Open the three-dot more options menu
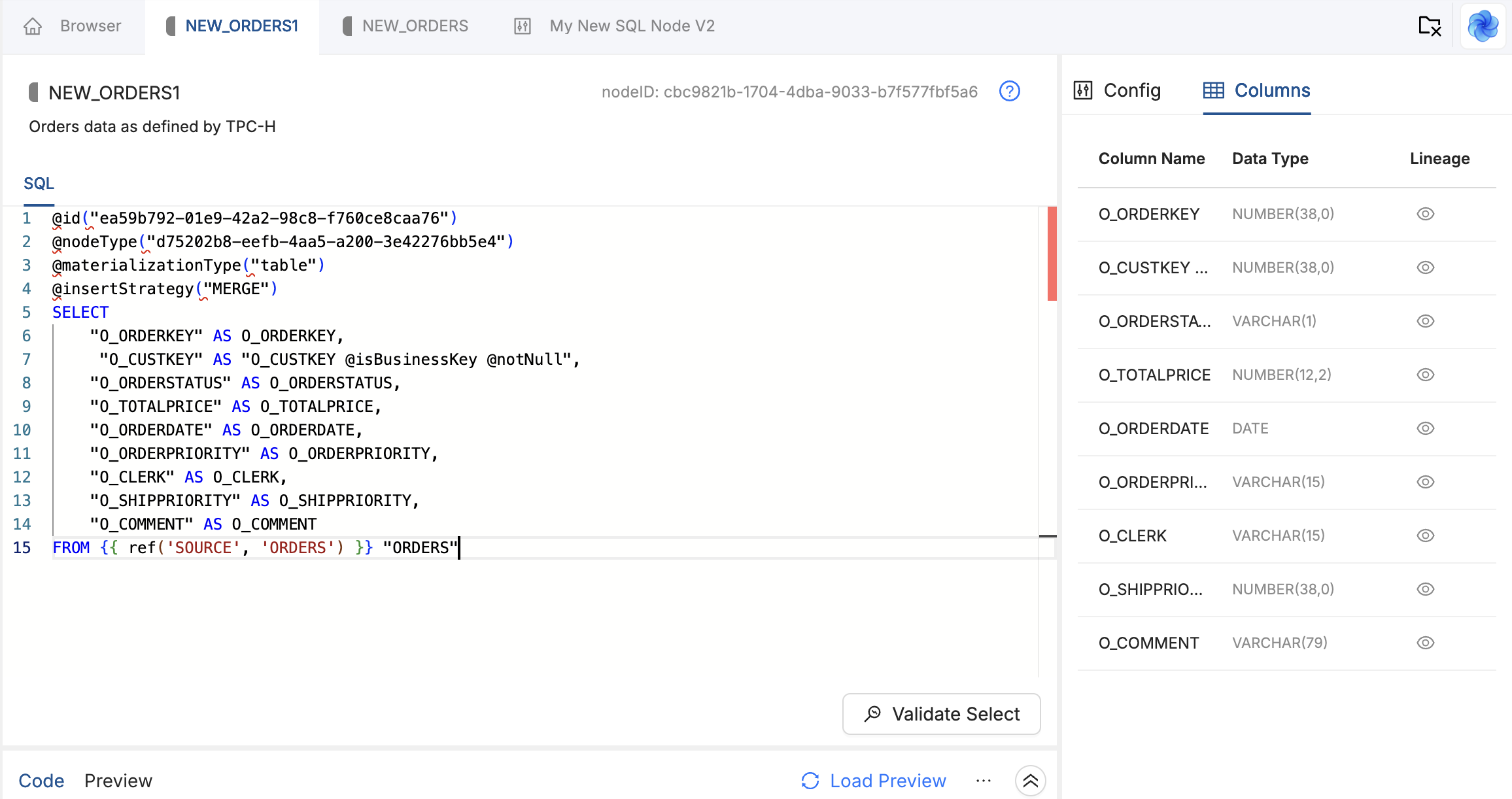 tap(984, 781)
